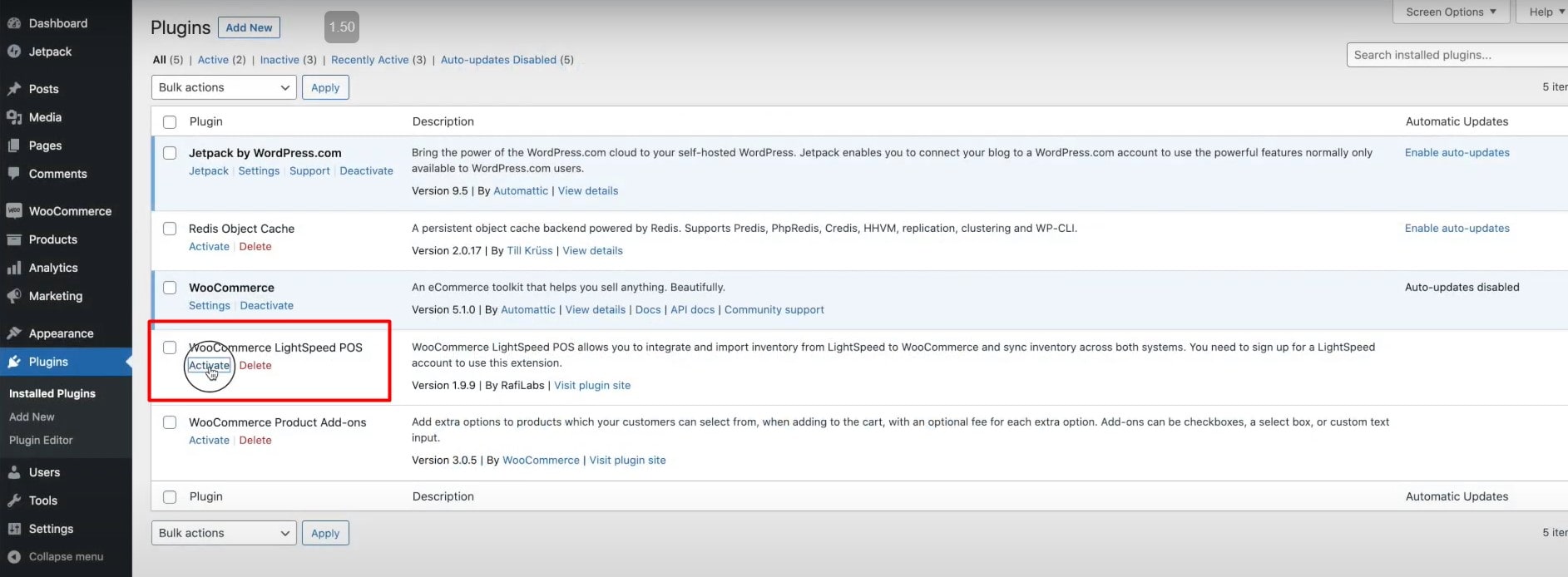The width and height of the screenshot is (1568, 577).
Task: Open the bottom Bulk actions dropdown
Action: pos(224,533)
